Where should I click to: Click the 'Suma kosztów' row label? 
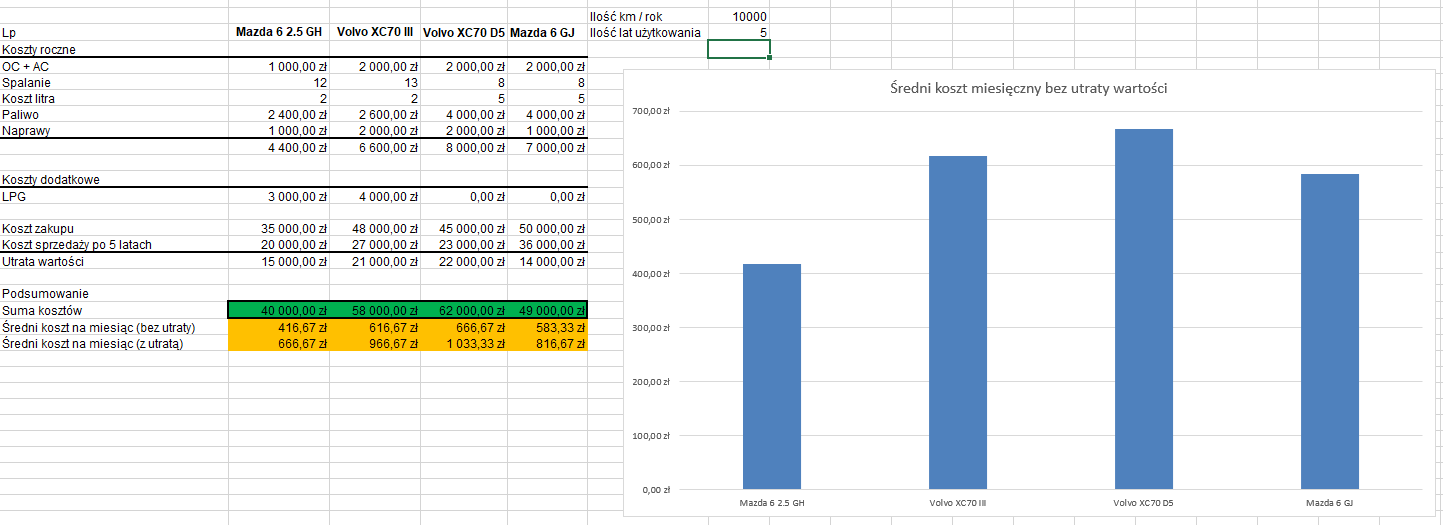[42, 311]
